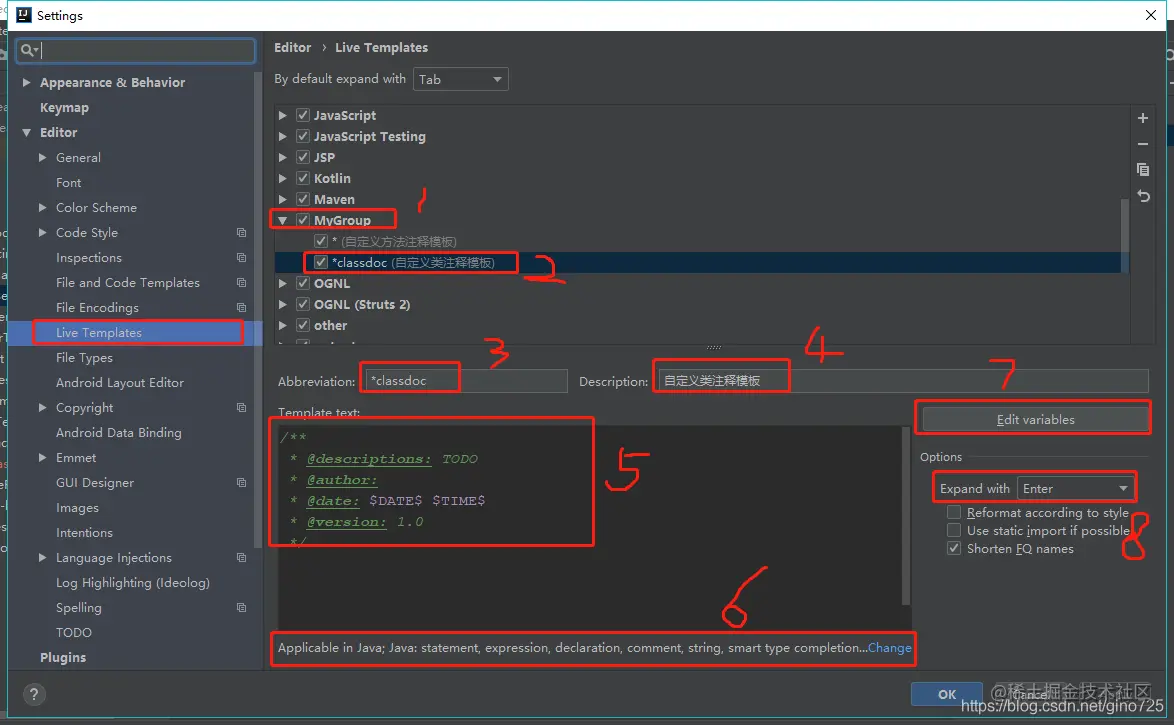This screenshot has height=725, width=1174.
Task: Expand the Color Scheme node
Action: click(x=43, y=207)
